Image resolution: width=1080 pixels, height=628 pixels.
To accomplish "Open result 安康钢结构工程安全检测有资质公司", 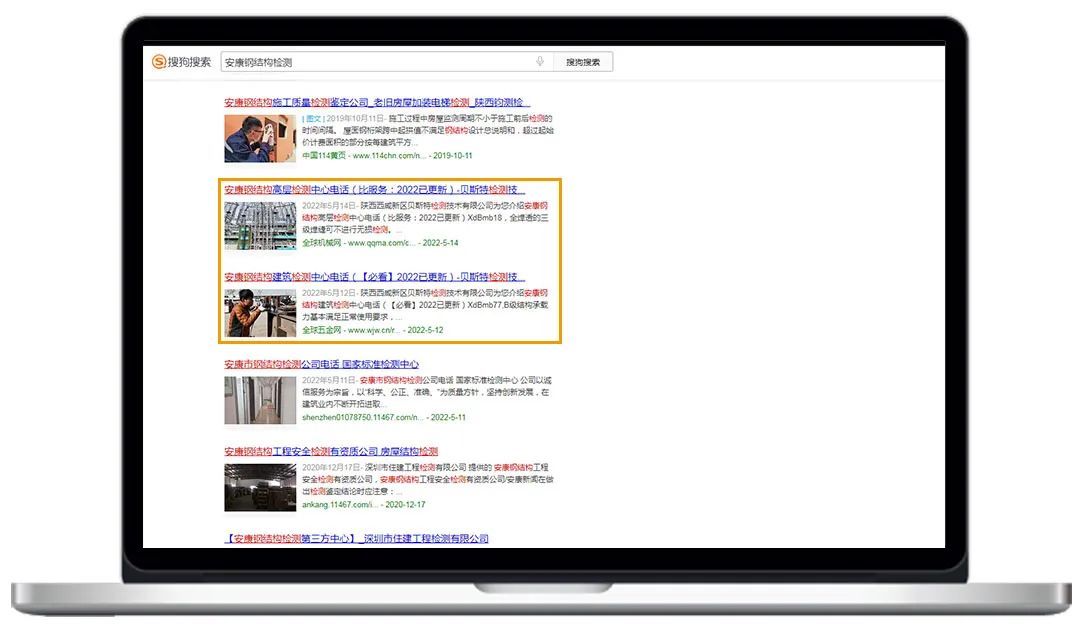I will 330,451.
